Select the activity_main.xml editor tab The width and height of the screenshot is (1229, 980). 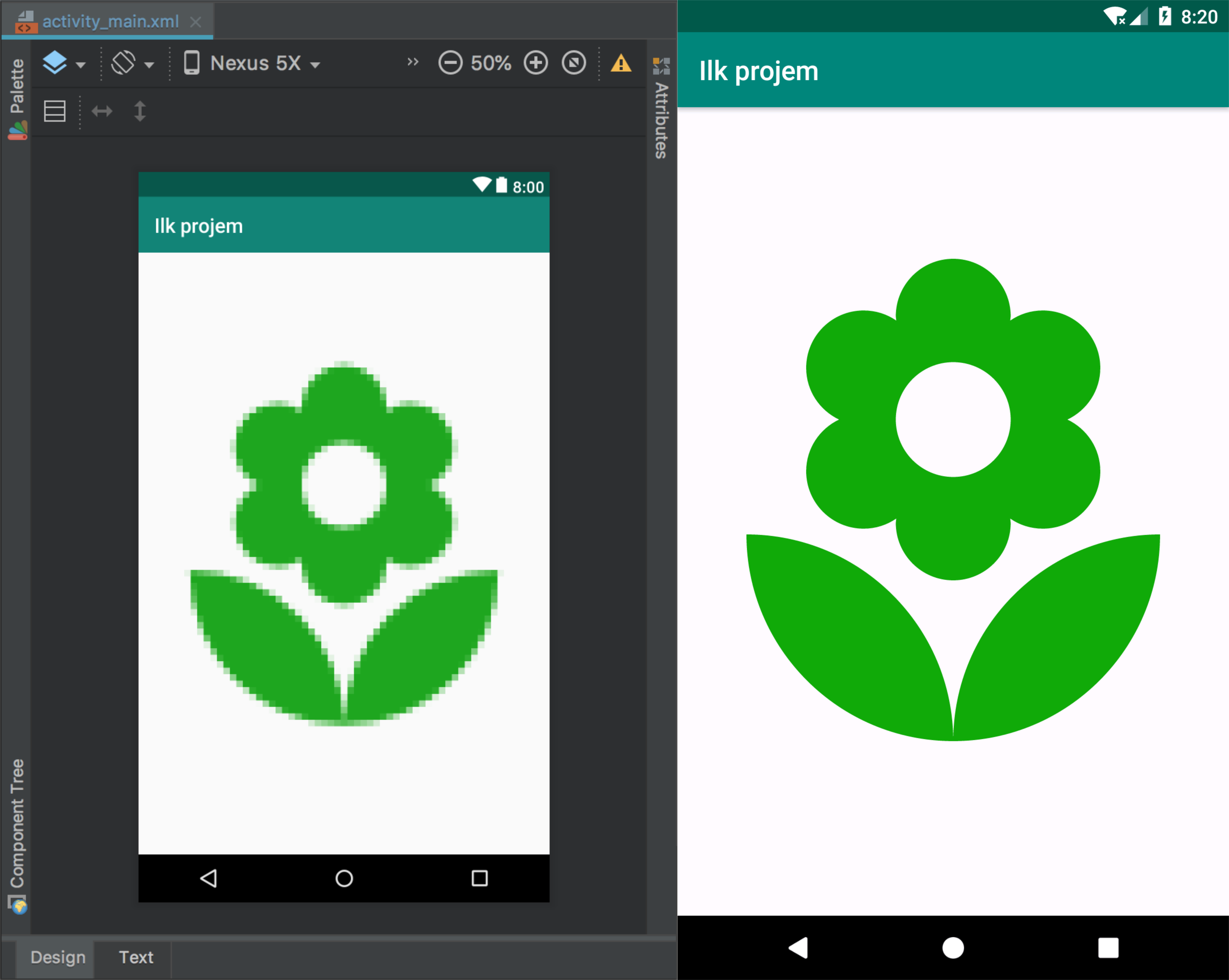pyautogui.click(x=107, y=22)
